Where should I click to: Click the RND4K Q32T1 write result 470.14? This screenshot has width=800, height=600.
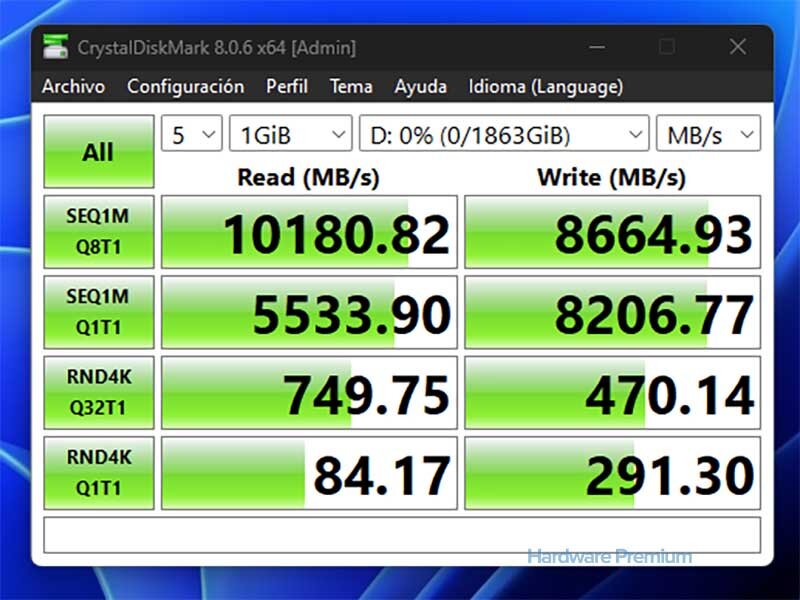point(612,392)
